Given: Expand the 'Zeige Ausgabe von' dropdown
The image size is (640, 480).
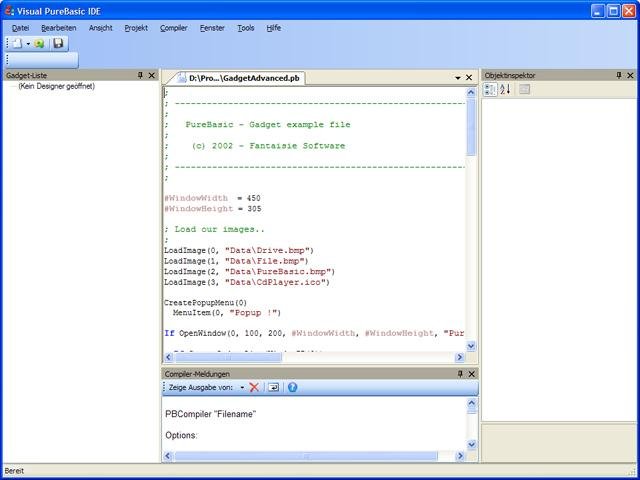Looking at the screenshot, I should tap(242, 387).
